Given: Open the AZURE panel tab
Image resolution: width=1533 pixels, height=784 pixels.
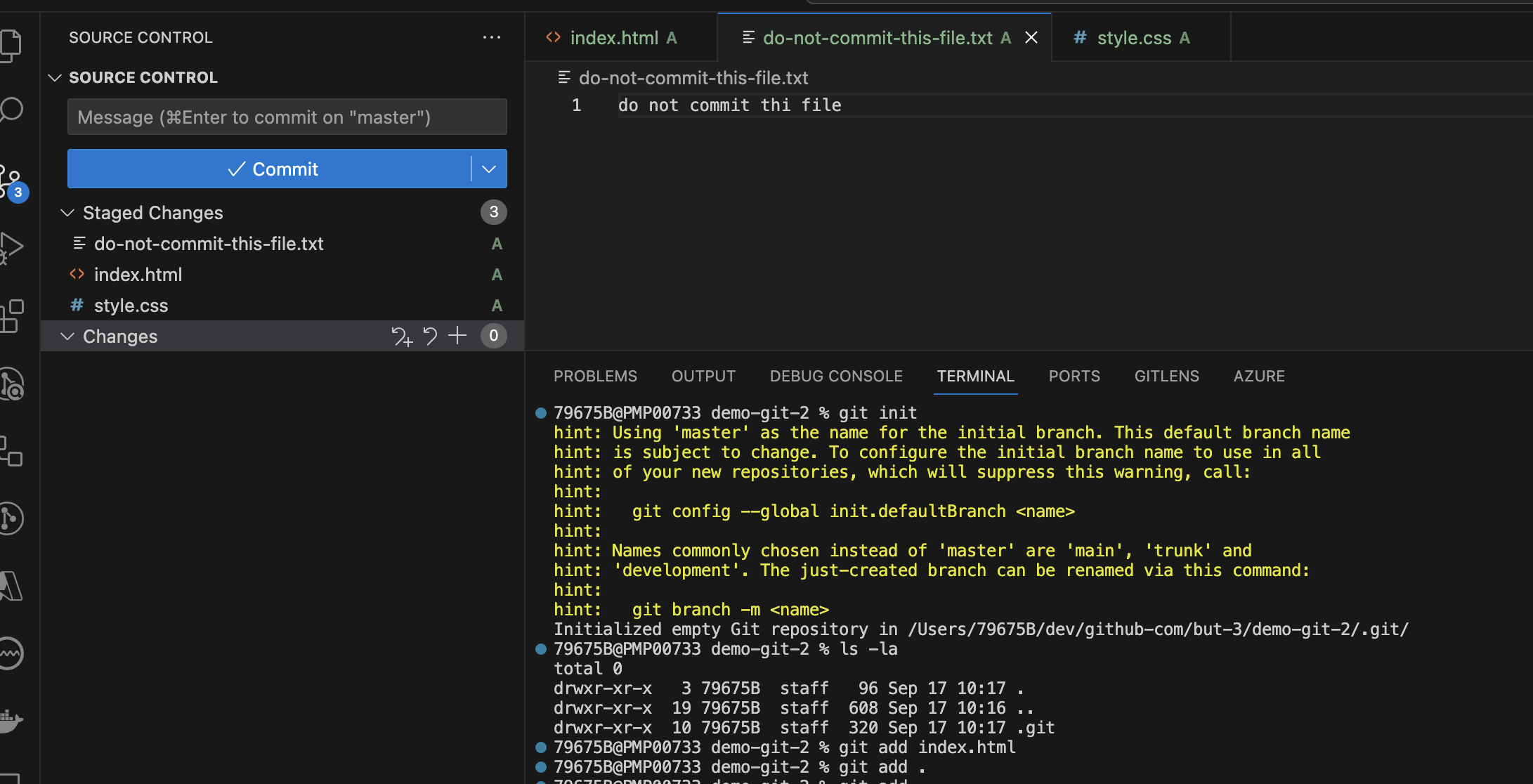Looking at the screenshot, I should click(x=1259, y=376).
